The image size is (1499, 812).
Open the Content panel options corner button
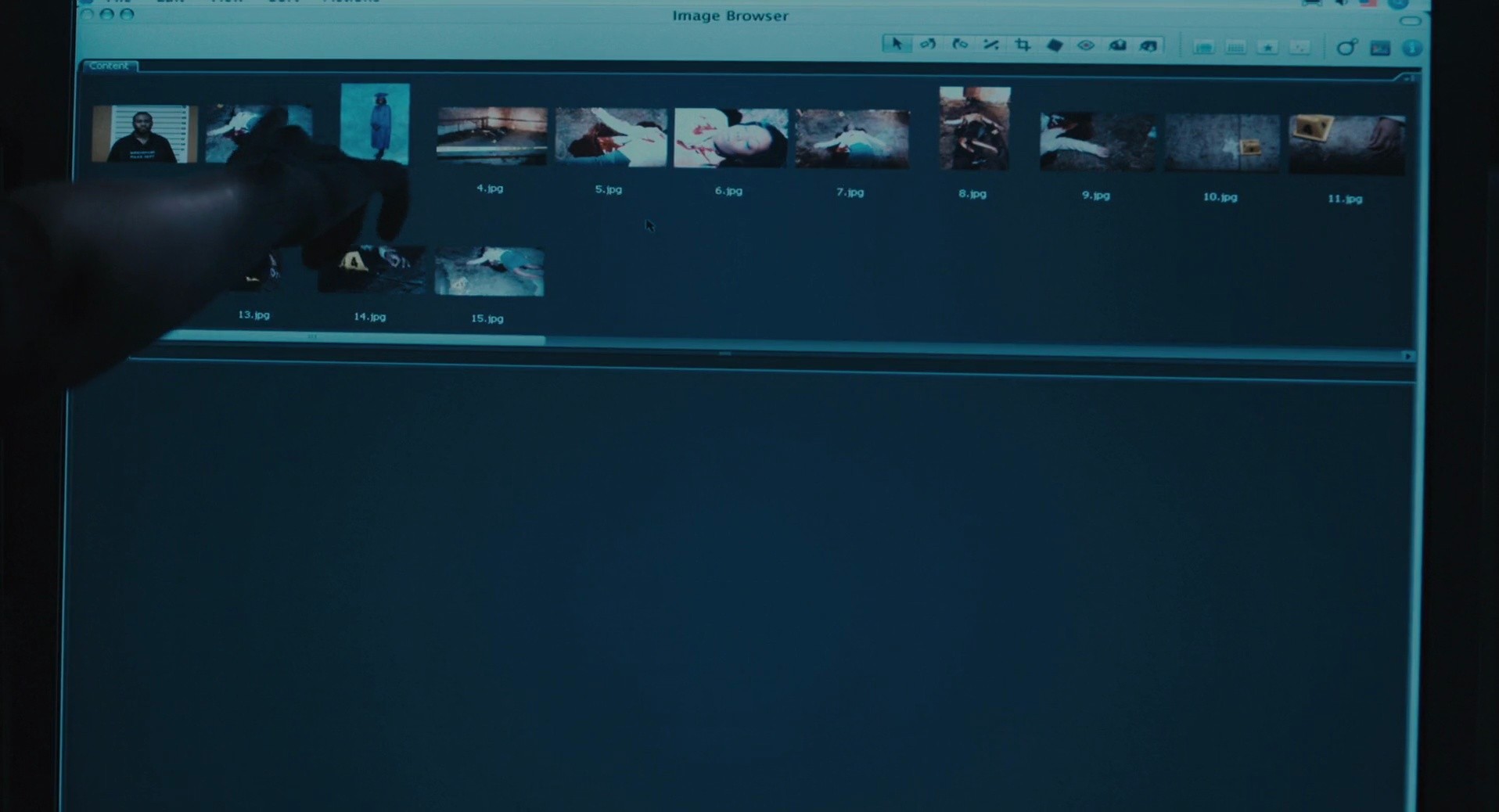click(x=1407, y=78)
